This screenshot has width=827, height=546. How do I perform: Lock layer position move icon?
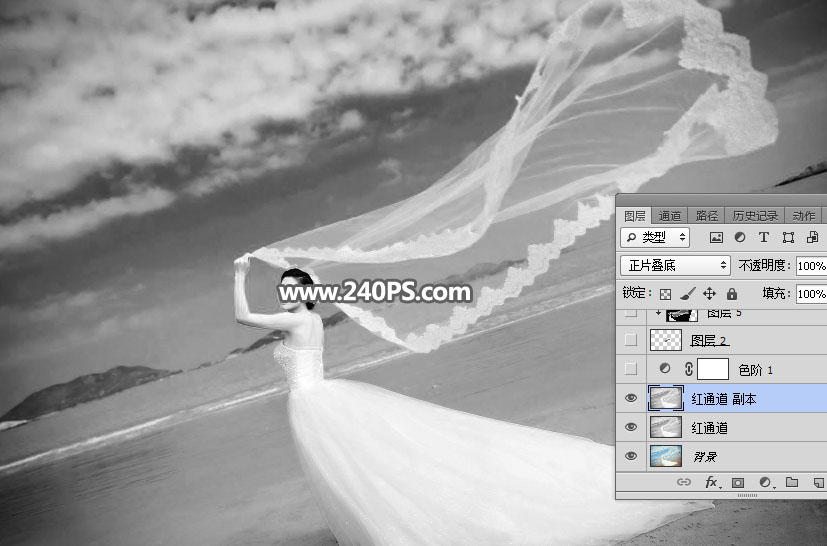click(709, 294)
